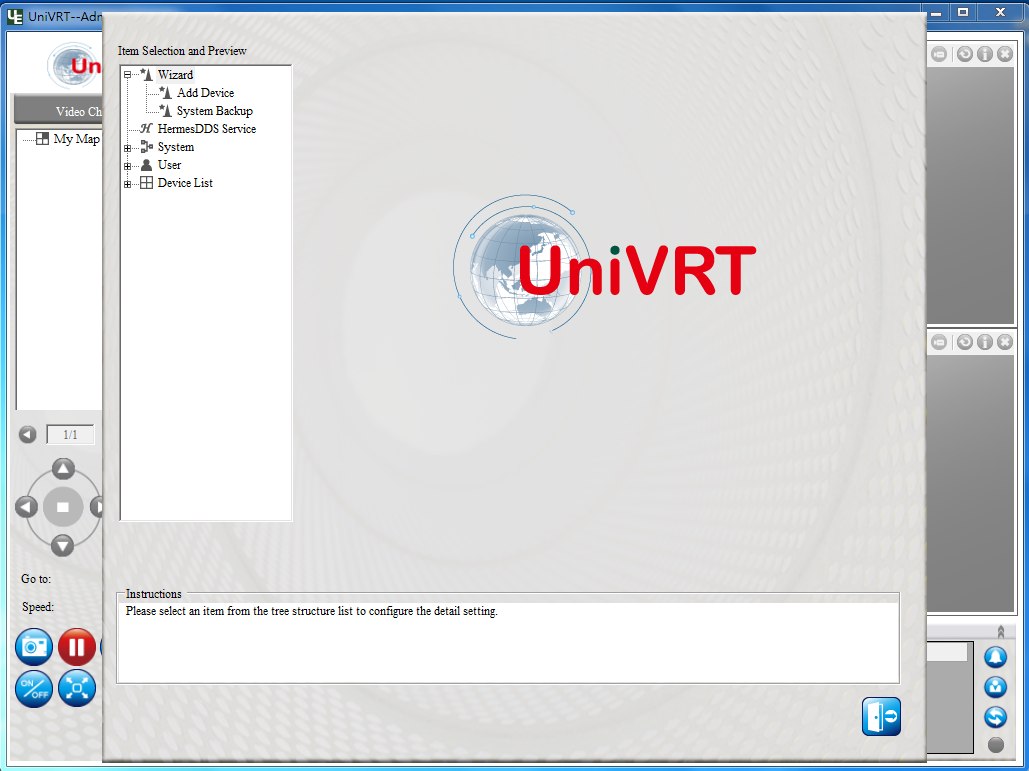Click the UniVRT title bar app icon
The width and height of the screenshot is (1029, 771).
[14, 16]
